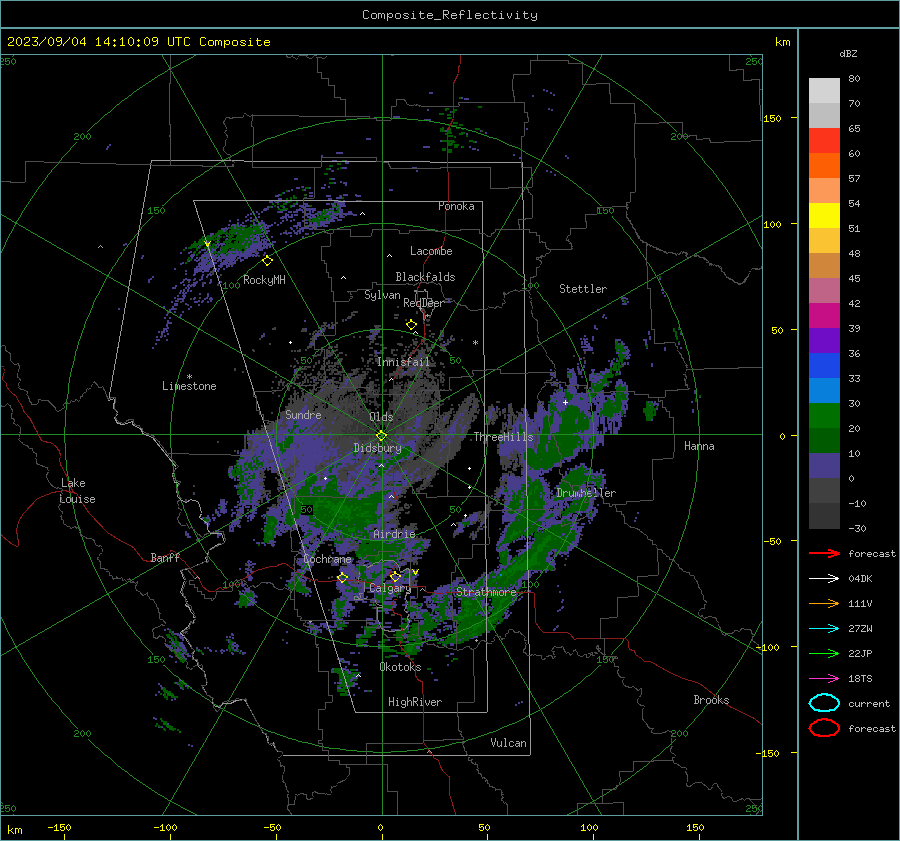Click the dBZ legend heading
The height and width of the screenshot is (841, 900).
tap(848, 53)
